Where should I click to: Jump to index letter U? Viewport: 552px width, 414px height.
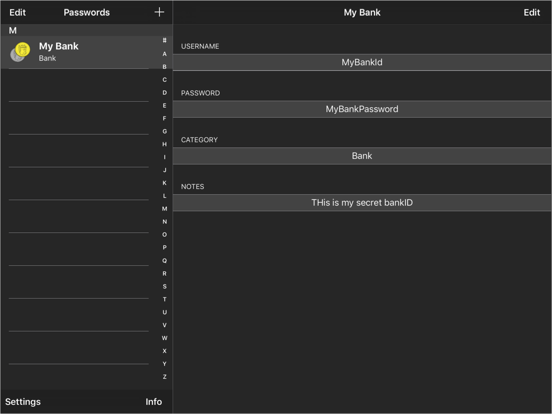[164, 312]
